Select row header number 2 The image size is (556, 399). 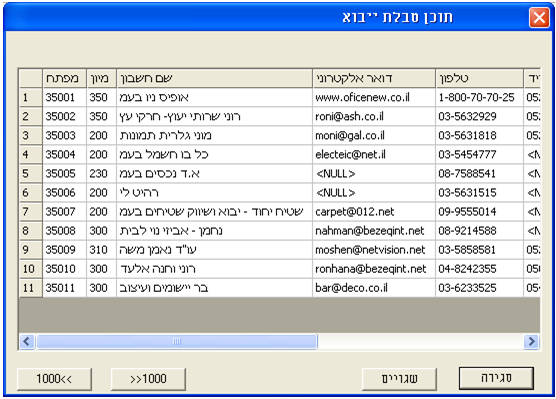(x=31, y=116)
